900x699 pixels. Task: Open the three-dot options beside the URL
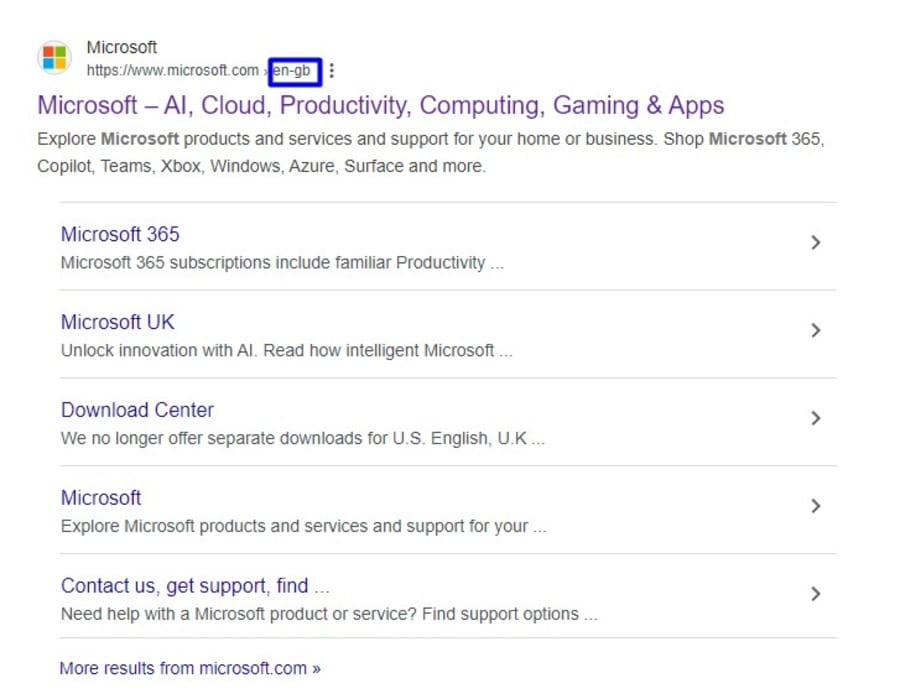(x=332, y=71)
